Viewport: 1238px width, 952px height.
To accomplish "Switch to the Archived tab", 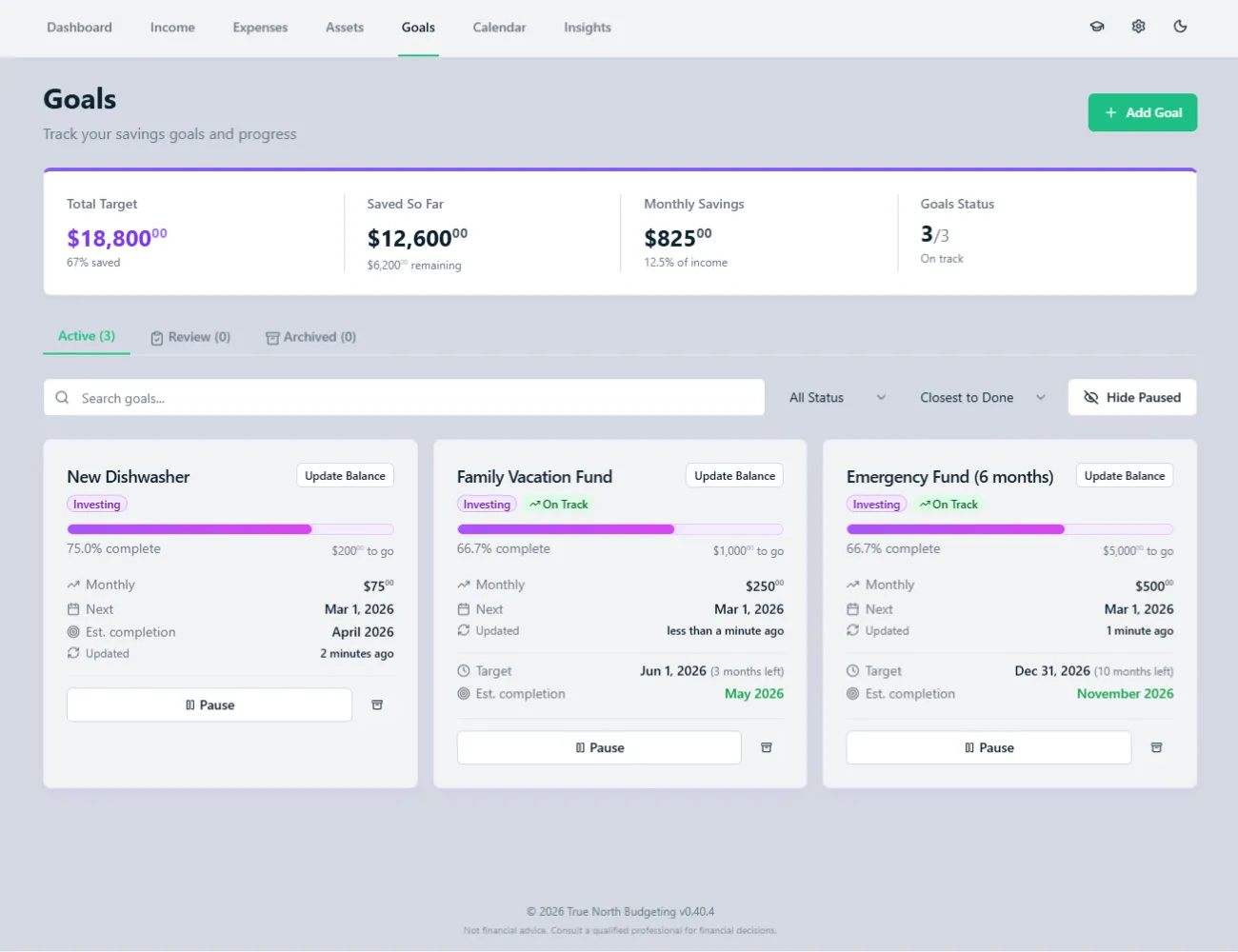I will (x=311, y=336).
